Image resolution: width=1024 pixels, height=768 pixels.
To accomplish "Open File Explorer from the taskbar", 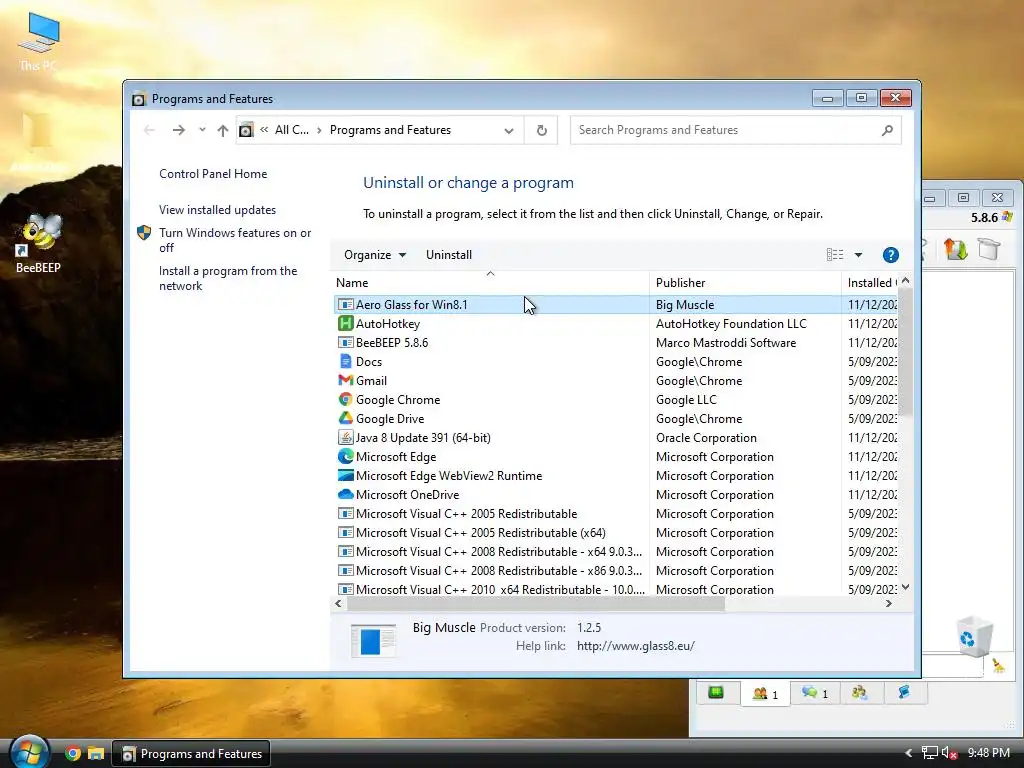I will pyautogui.click(x=96, y=754).
